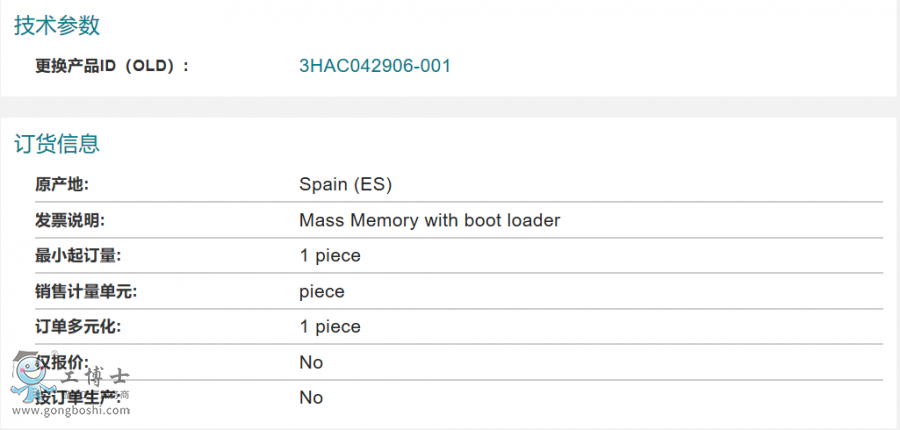Click the 最小起订量 field label
Screen dimensions: 900x430
[x=78, y=256]
